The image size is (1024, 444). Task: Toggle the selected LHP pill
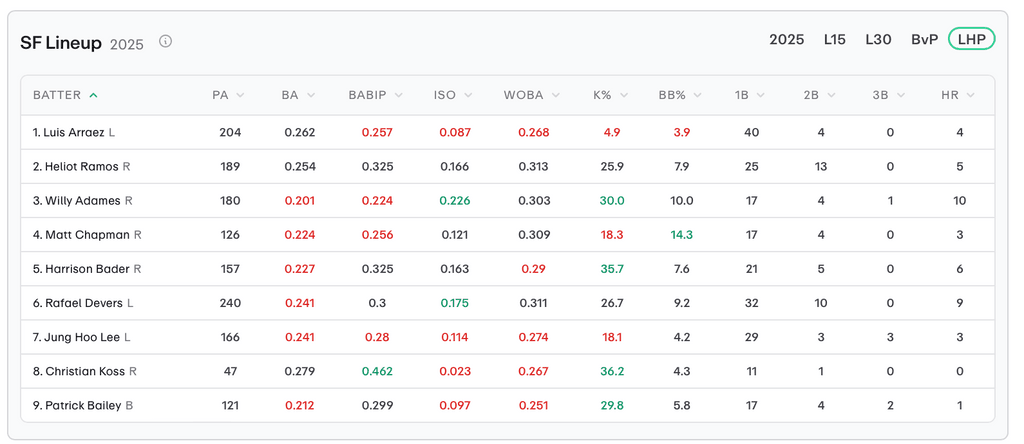[971, 40]
